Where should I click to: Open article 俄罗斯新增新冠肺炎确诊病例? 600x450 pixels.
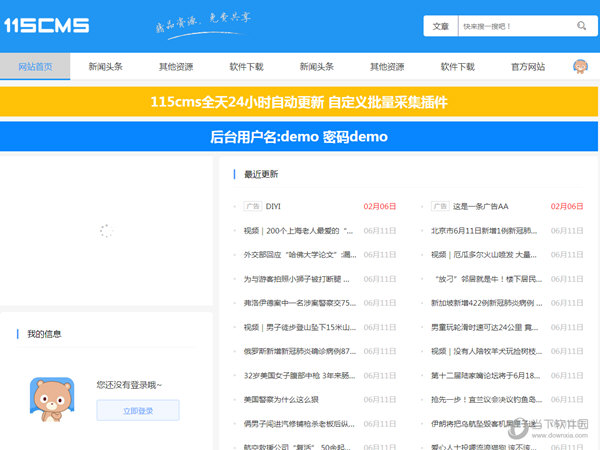click(x=300, y=351)
